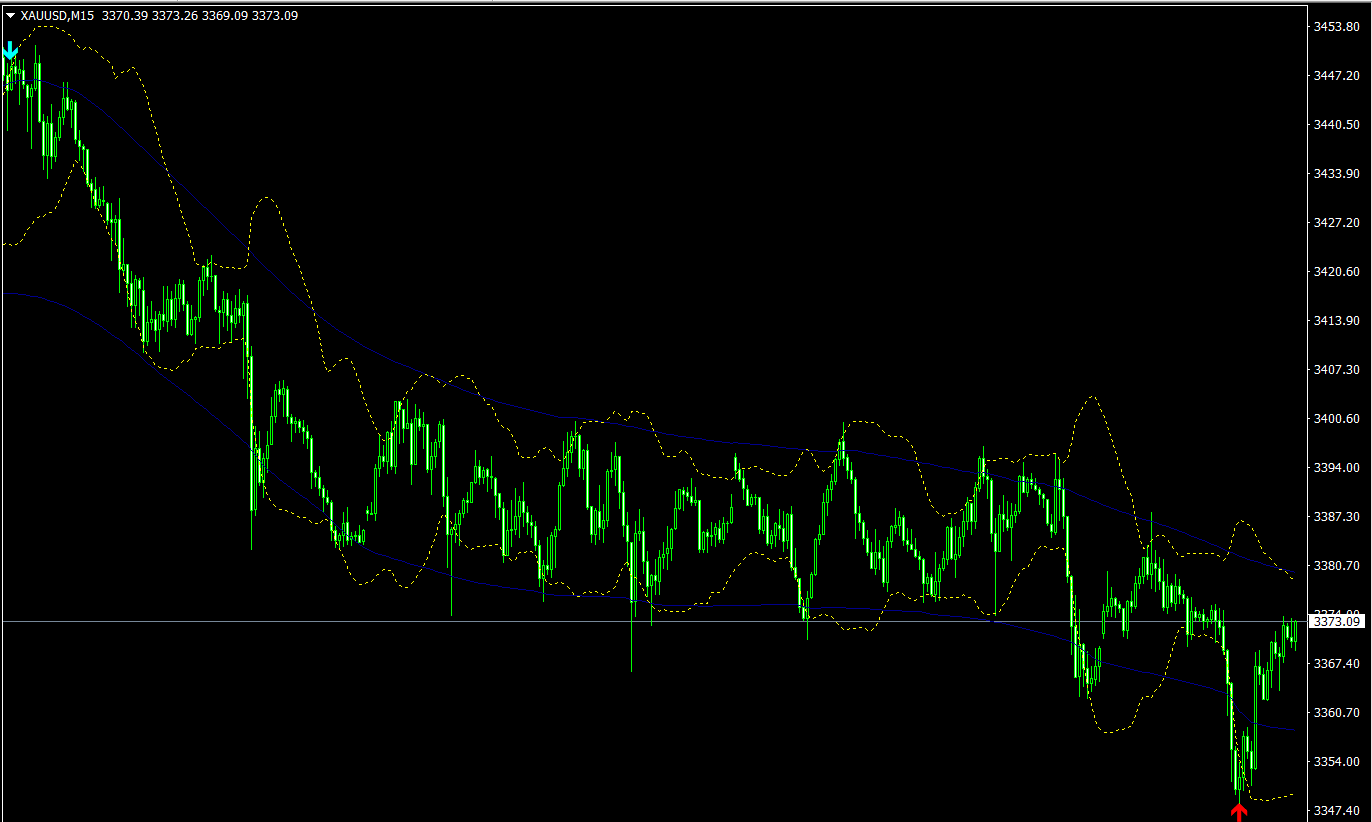1372x822 pixels.
Task: Click price scale label 3400.60
Action: [x=1336, y=418]
